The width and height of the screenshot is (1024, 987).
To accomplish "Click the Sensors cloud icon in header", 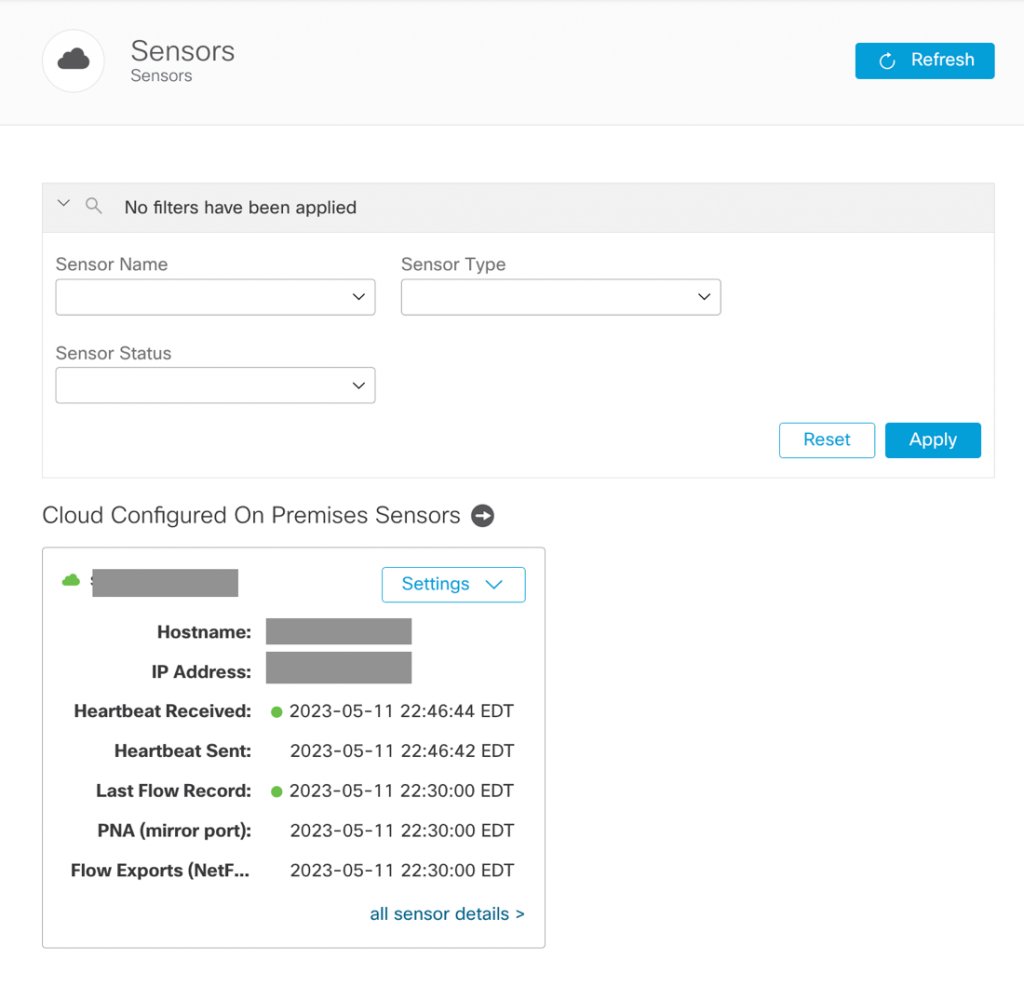I will click(73, 61).
